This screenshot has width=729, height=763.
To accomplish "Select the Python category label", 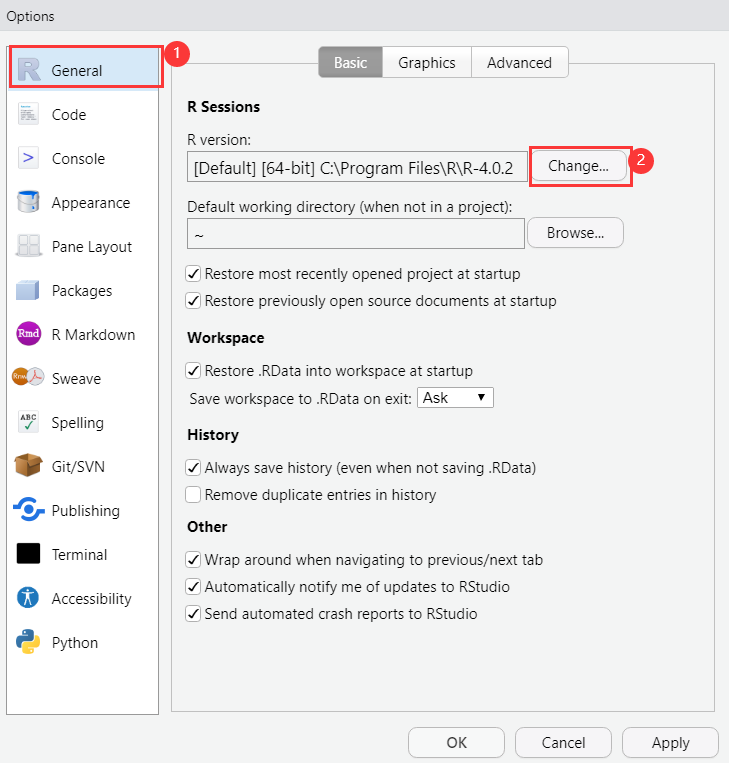I will (75, 643).
